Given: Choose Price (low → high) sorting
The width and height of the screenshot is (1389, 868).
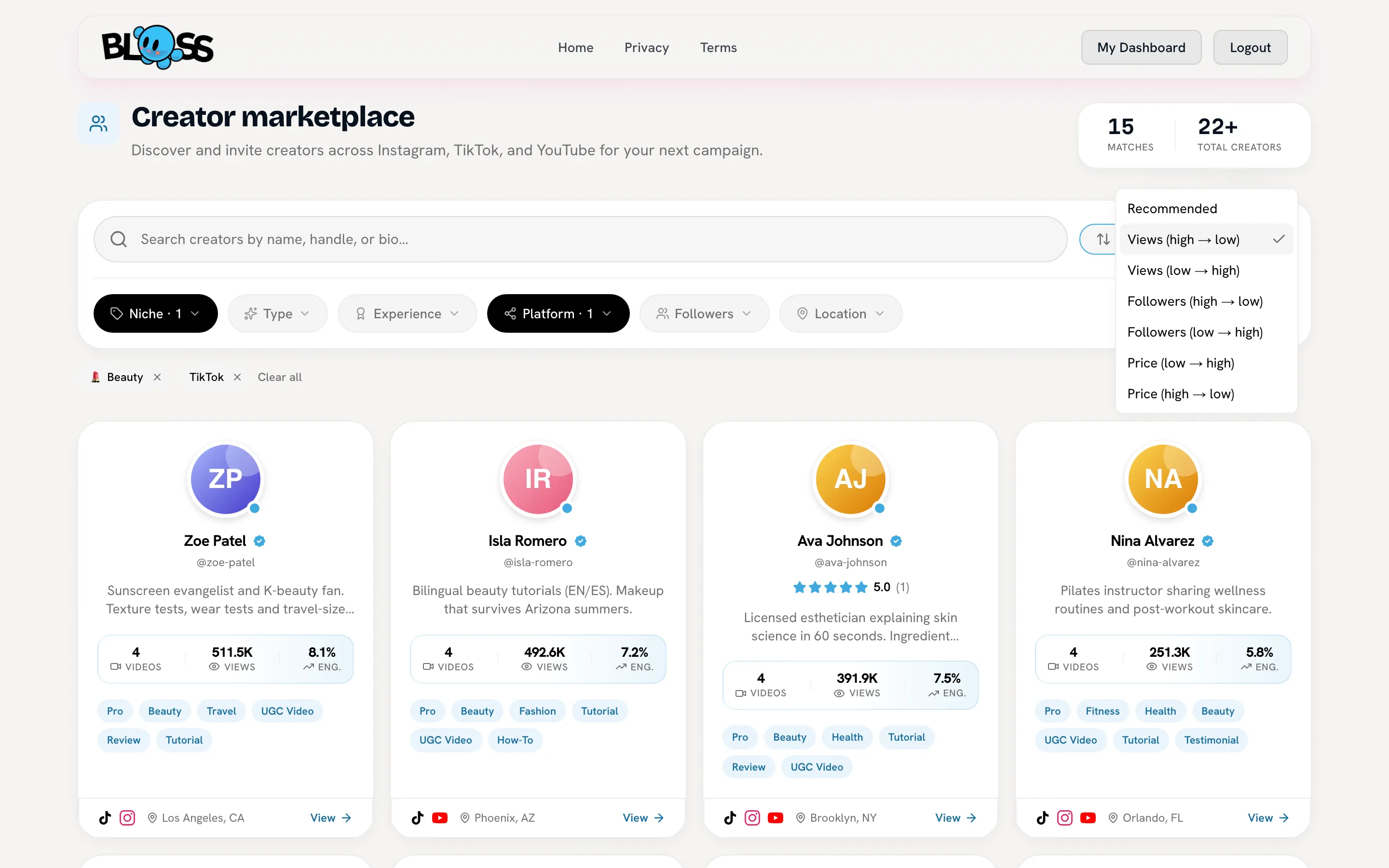Looking at the screenshot, I should 1206,363.
